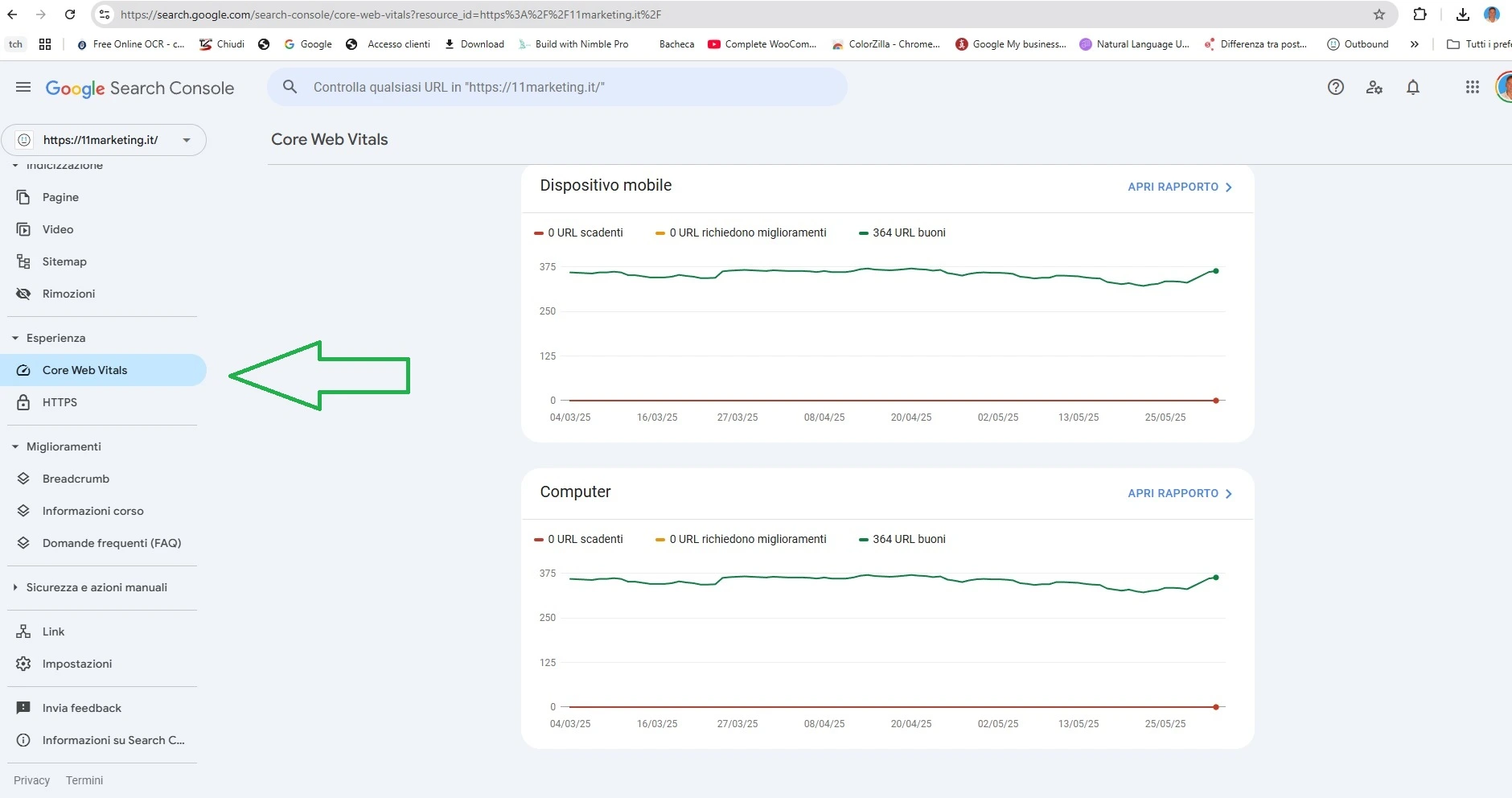Click the browser reload icon
The image size is (1512, 798).
click(70, 14)
